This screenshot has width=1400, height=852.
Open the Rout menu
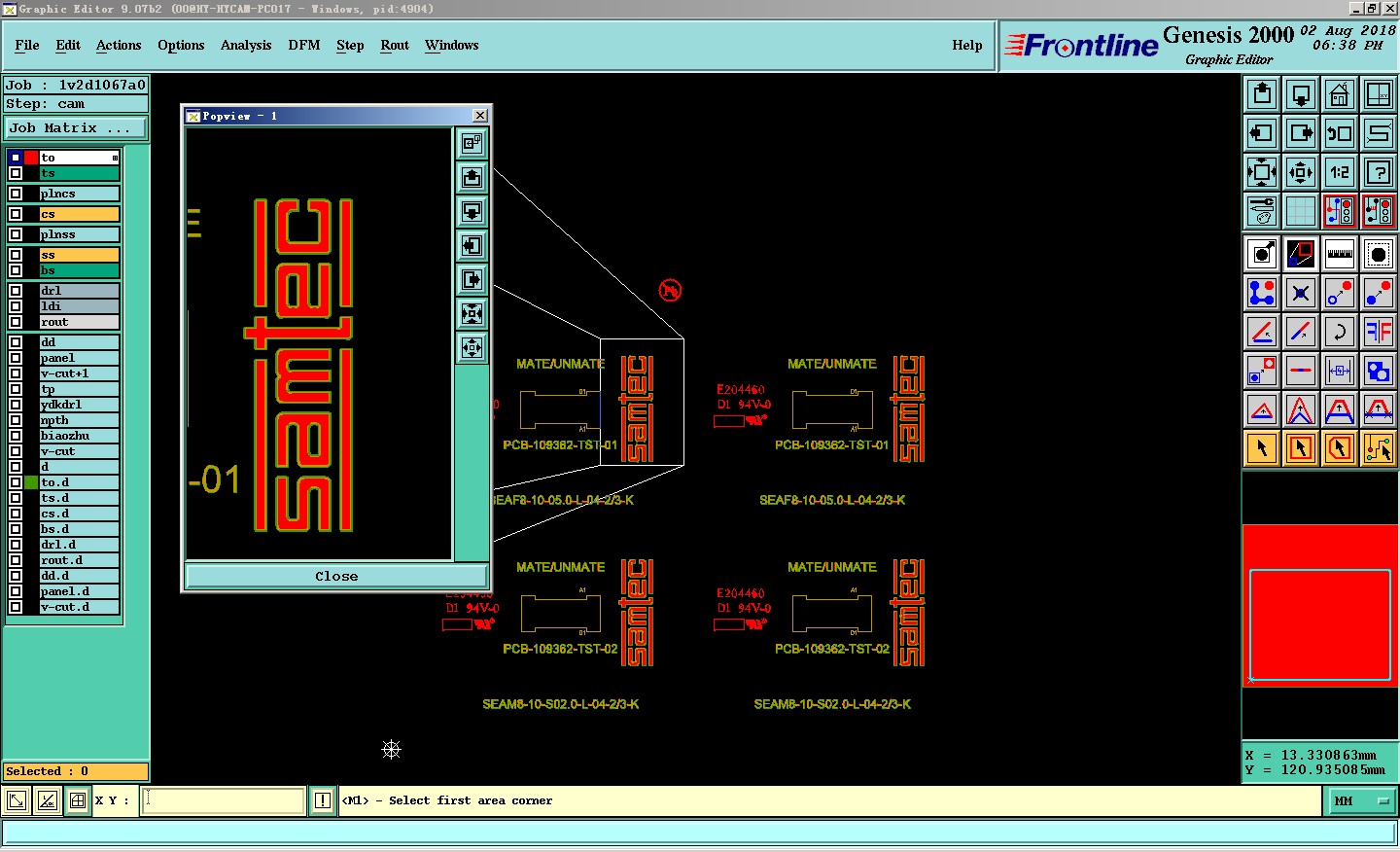pos(395,45)
